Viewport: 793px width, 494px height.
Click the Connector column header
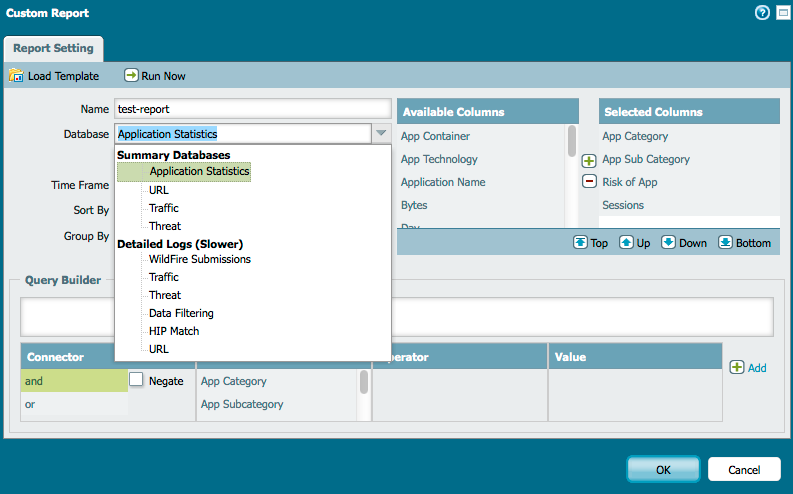point(68,356)
